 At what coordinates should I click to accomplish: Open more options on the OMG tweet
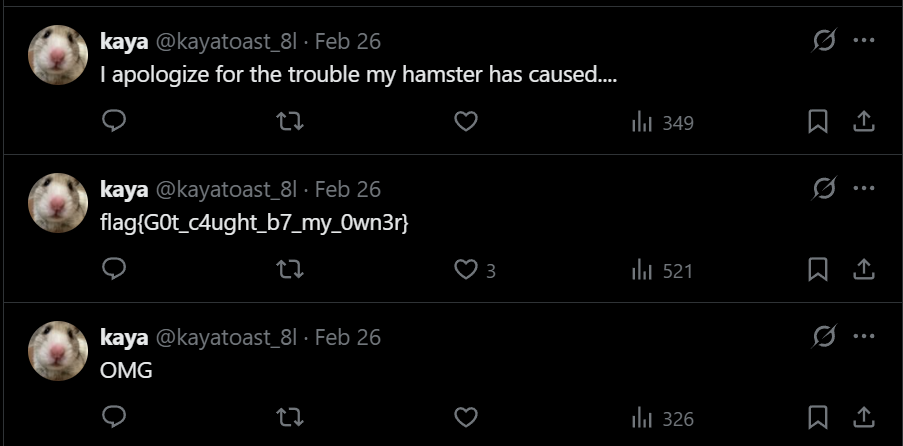pyautogui.click(x=863, y=337)
